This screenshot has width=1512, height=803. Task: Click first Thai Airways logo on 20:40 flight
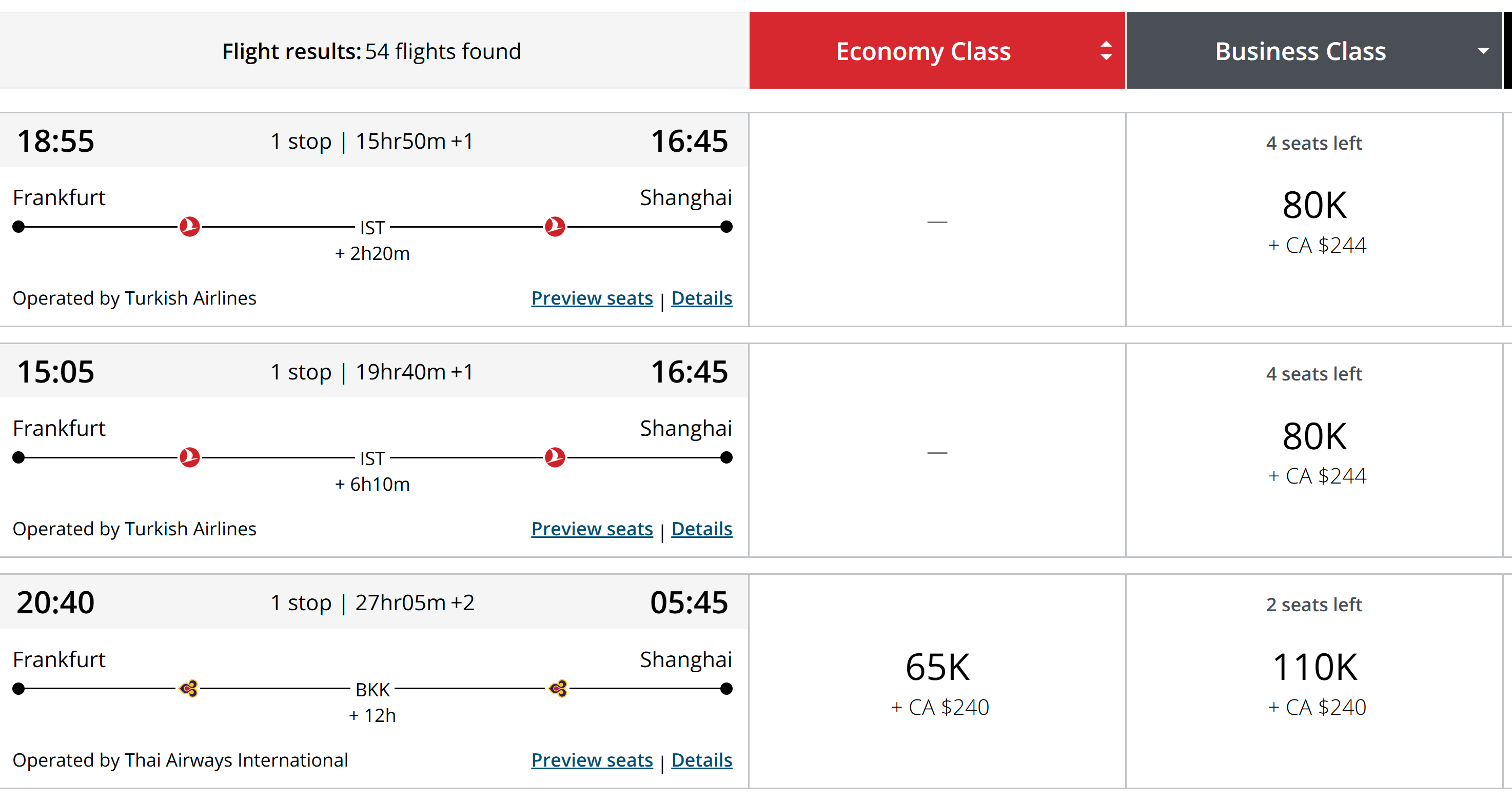pos(189,688)
